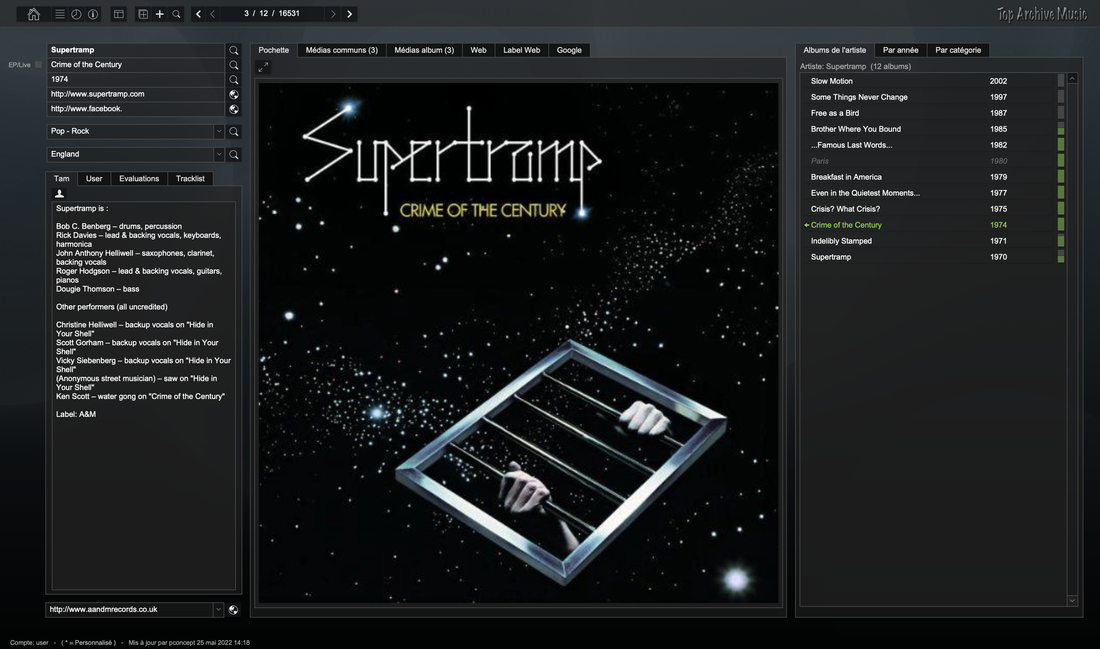Select Breakfast in America album

[846, 177]
